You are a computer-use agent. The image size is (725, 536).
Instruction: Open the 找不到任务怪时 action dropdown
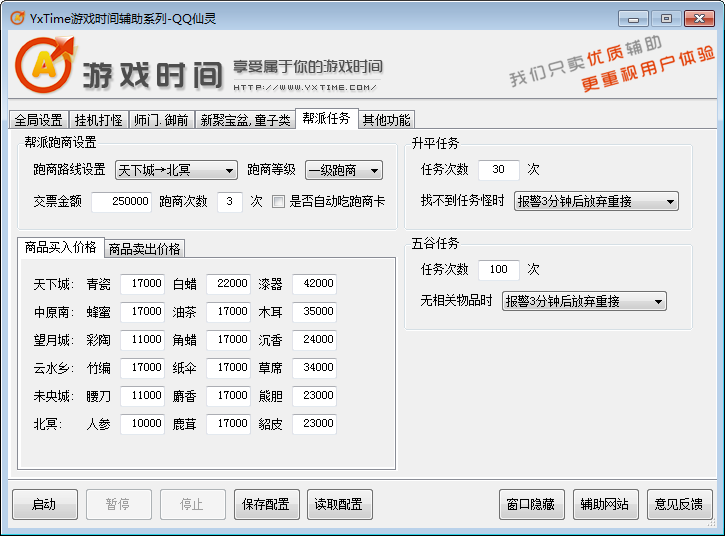coord(596,201)
